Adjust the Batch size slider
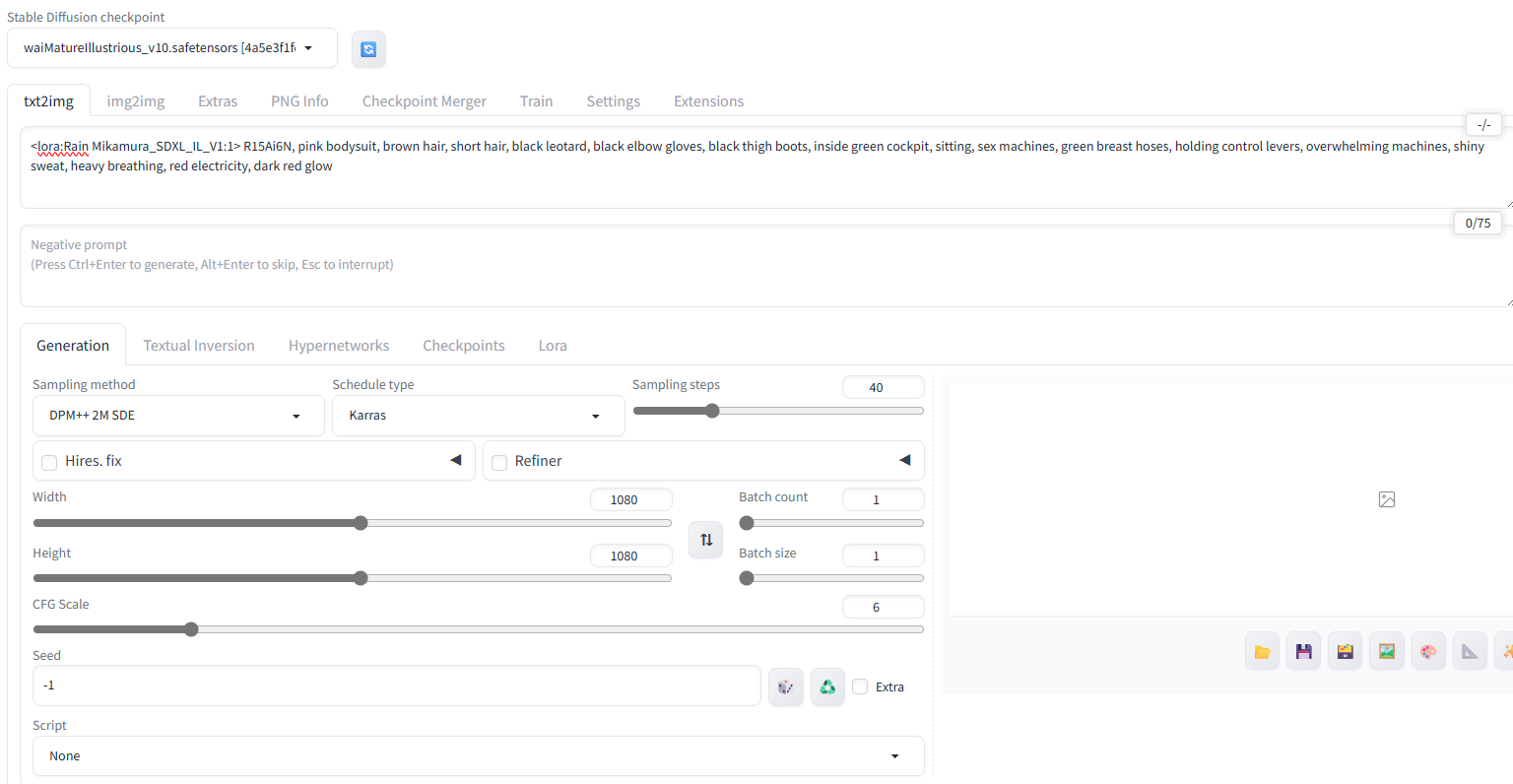 [x=831, y=578]
